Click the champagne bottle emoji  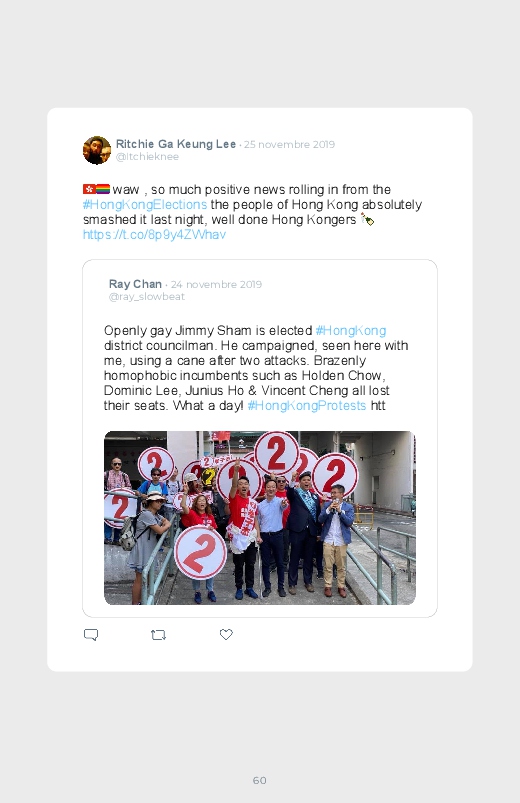click(x=367, y=220)
